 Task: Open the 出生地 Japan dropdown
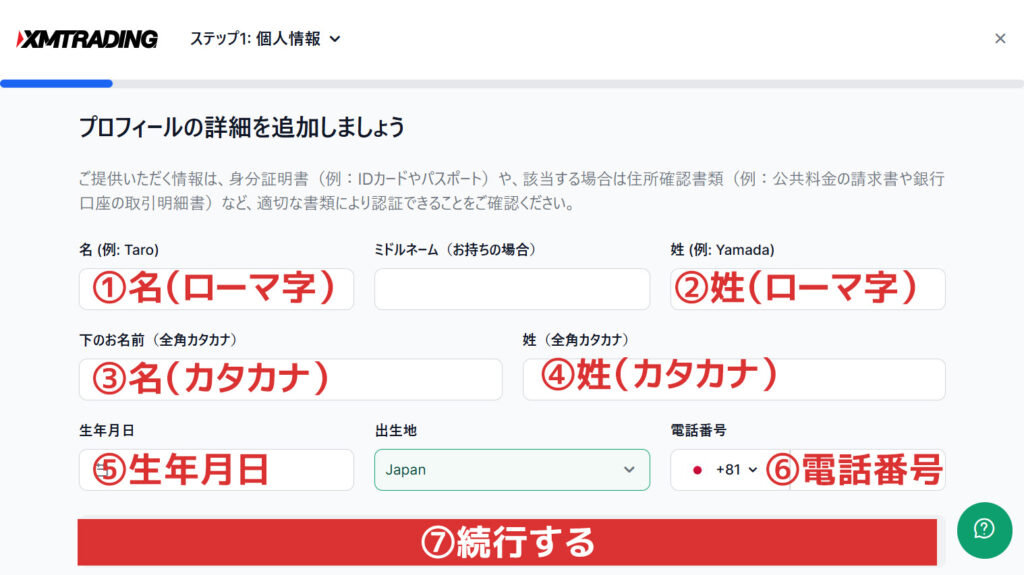click(x=512, y=470)
